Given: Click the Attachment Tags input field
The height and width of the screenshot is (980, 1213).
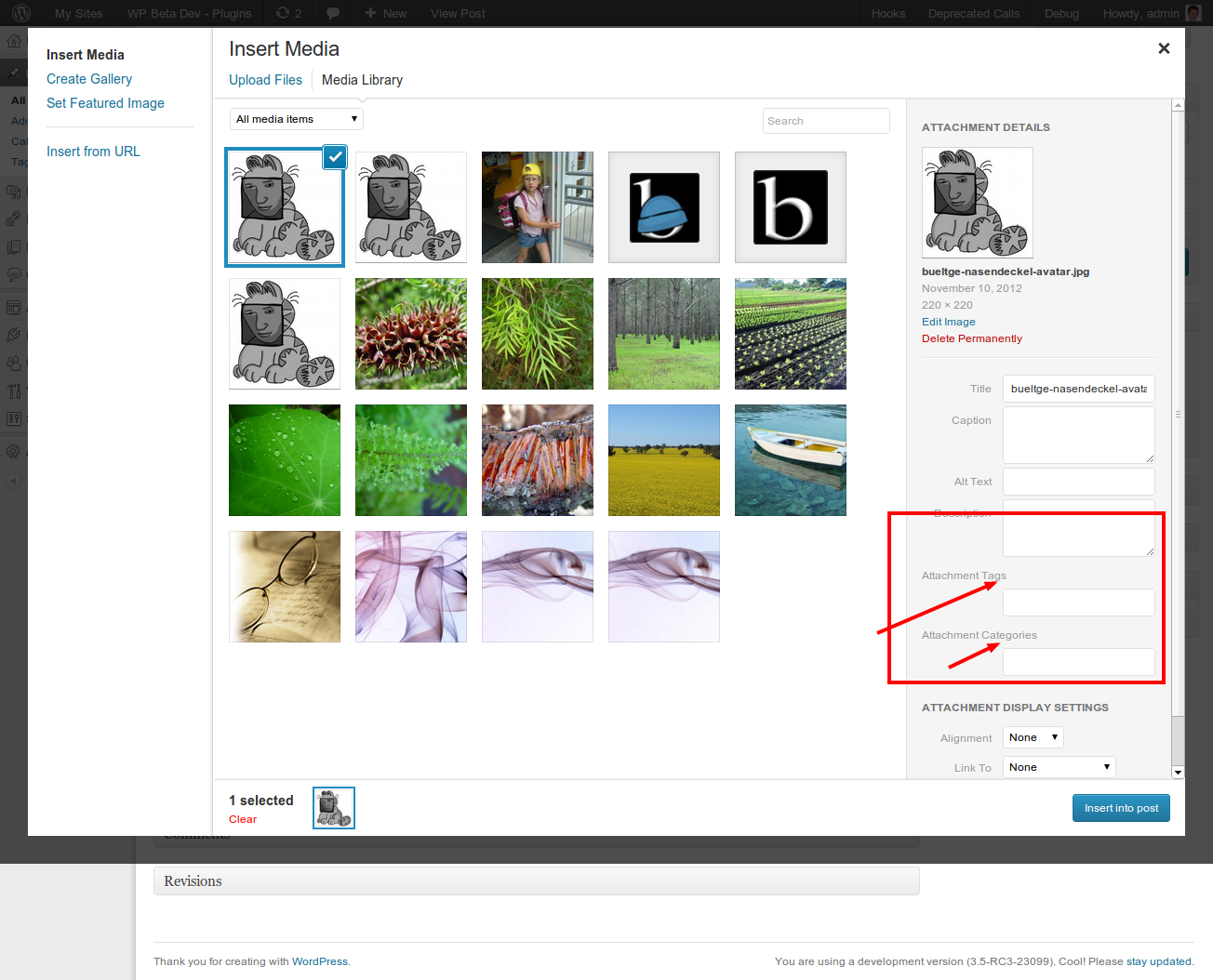Looking at the screenshot, I should (1079, 603).
